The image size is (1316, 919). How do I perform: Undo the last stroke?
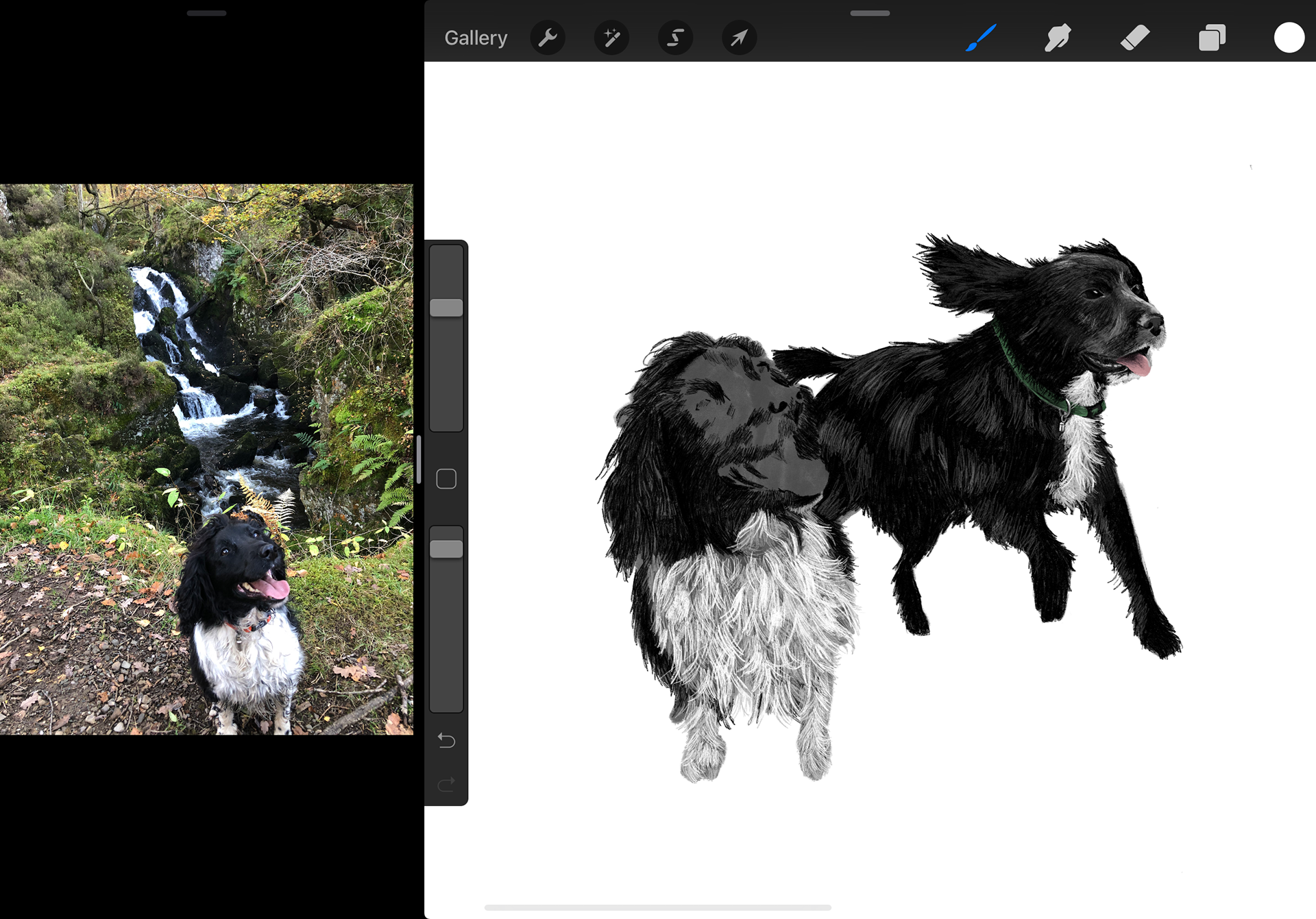446,740
